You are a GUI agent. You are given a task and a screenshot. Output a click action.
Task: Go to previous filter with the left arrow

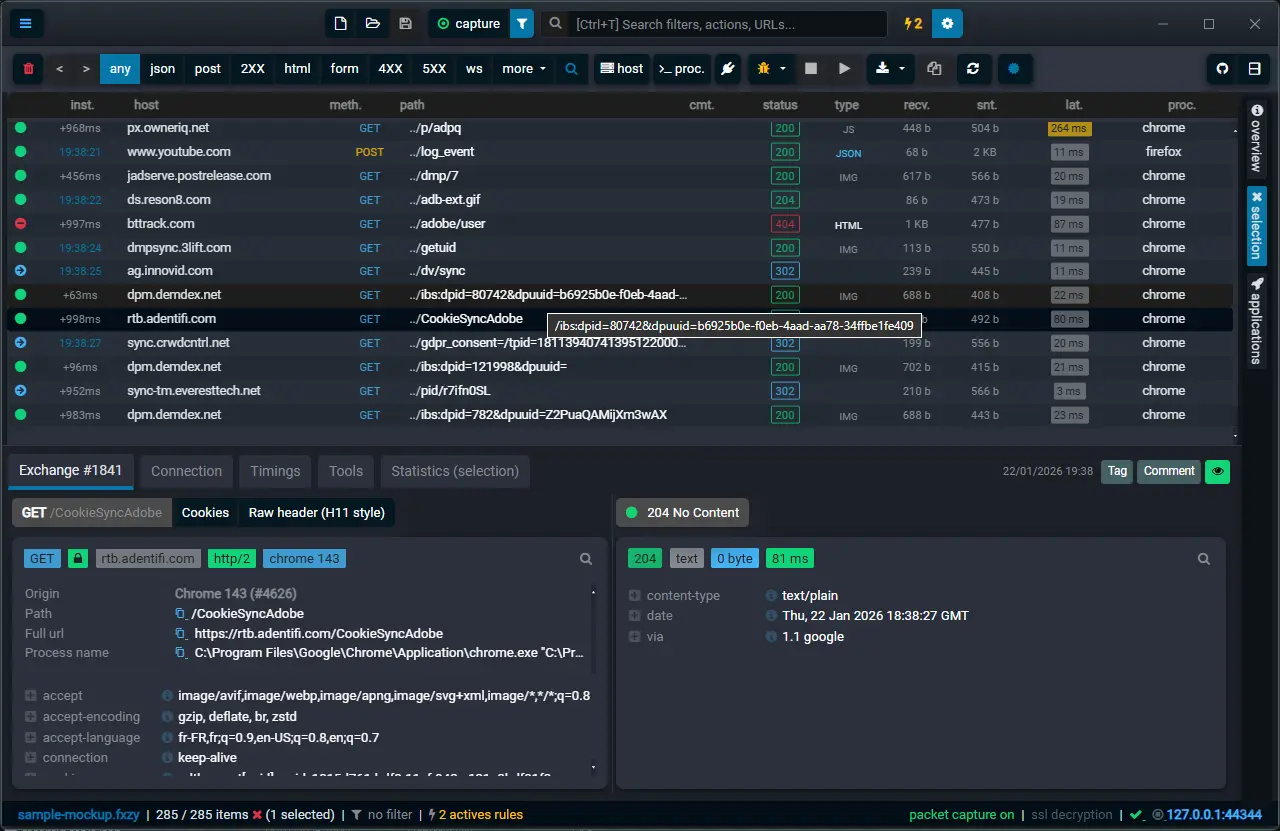[x=60, y=69]
